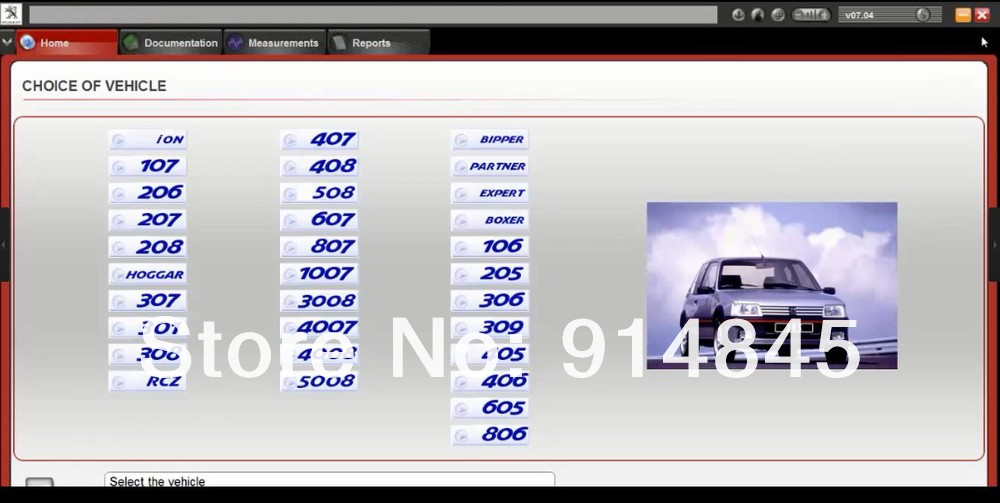Pick the 806 model
This screenshot has width=1000, height=503.
pyautogui.click(x=490, y=435)
